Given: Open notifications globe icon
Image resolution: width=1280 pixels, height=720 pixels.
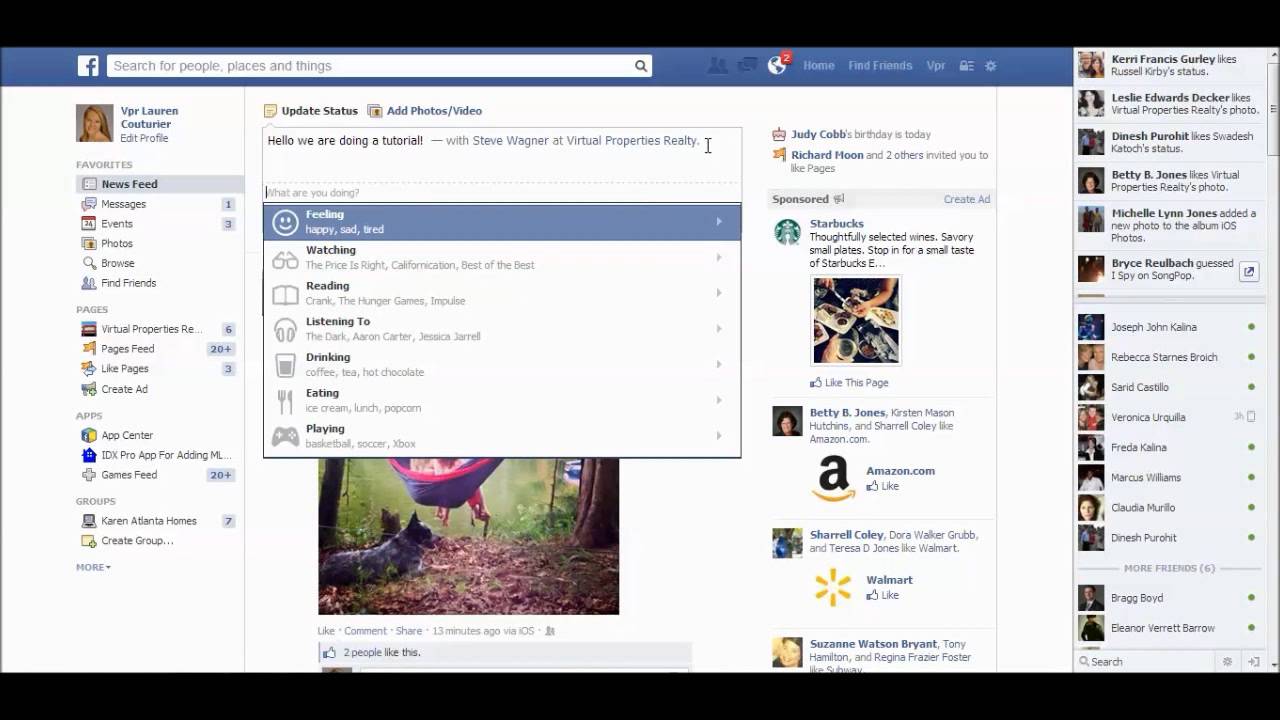Looking at the screenshot, I should click(777, 66).
